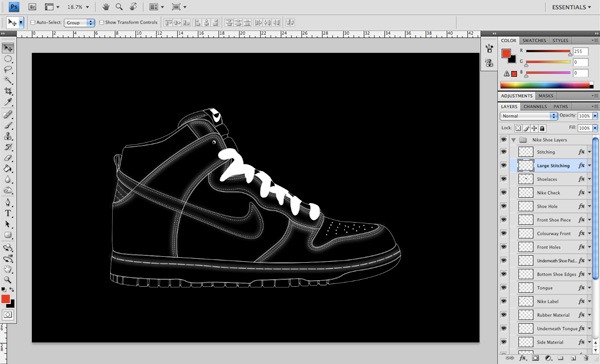Hide the Shoelaces layer with its eye icon
This screenshot has height=364, width=600.
point(504,179)
